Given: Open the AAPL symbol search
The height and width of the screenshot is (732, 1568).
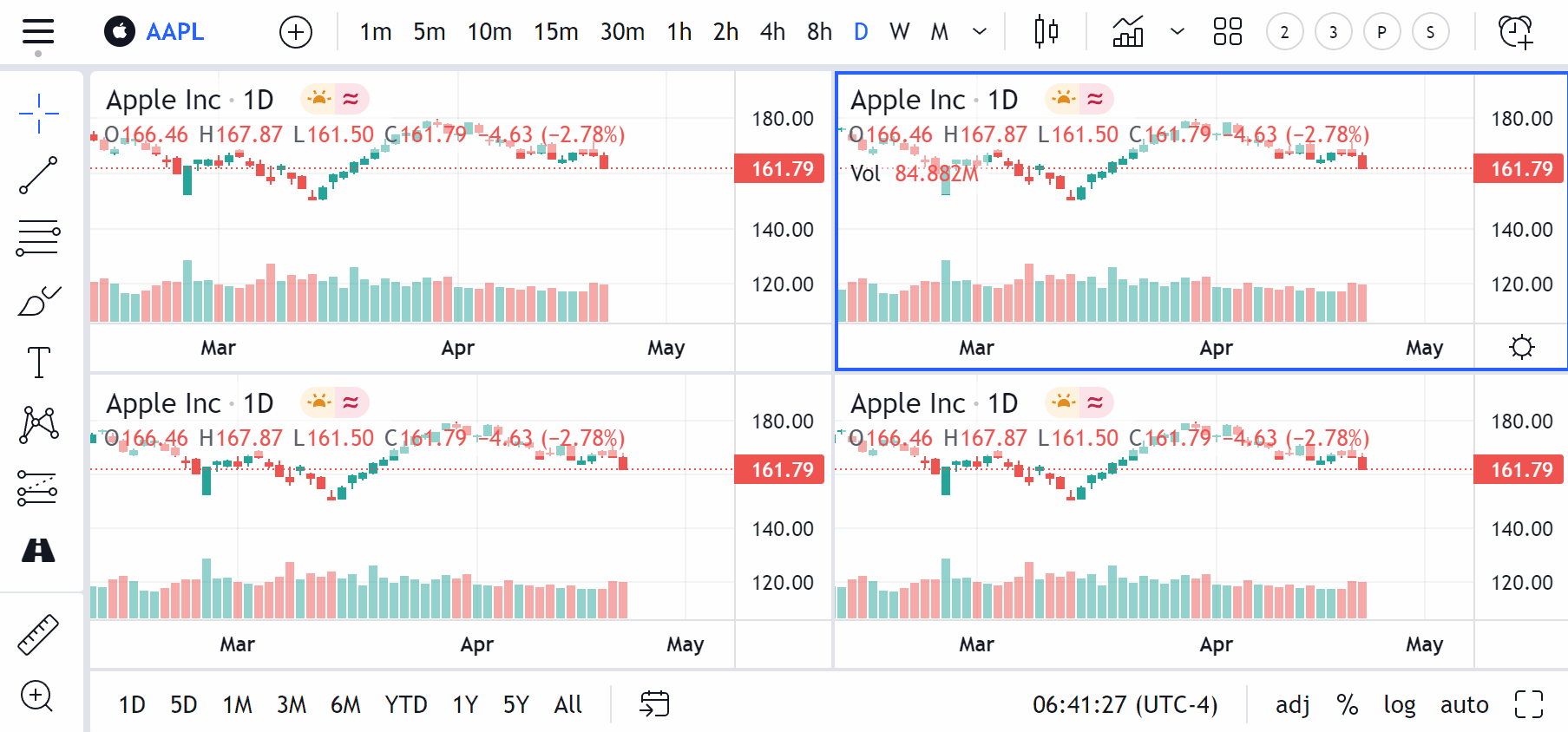Looking at the screenshot, I should [x=174, y=32].
